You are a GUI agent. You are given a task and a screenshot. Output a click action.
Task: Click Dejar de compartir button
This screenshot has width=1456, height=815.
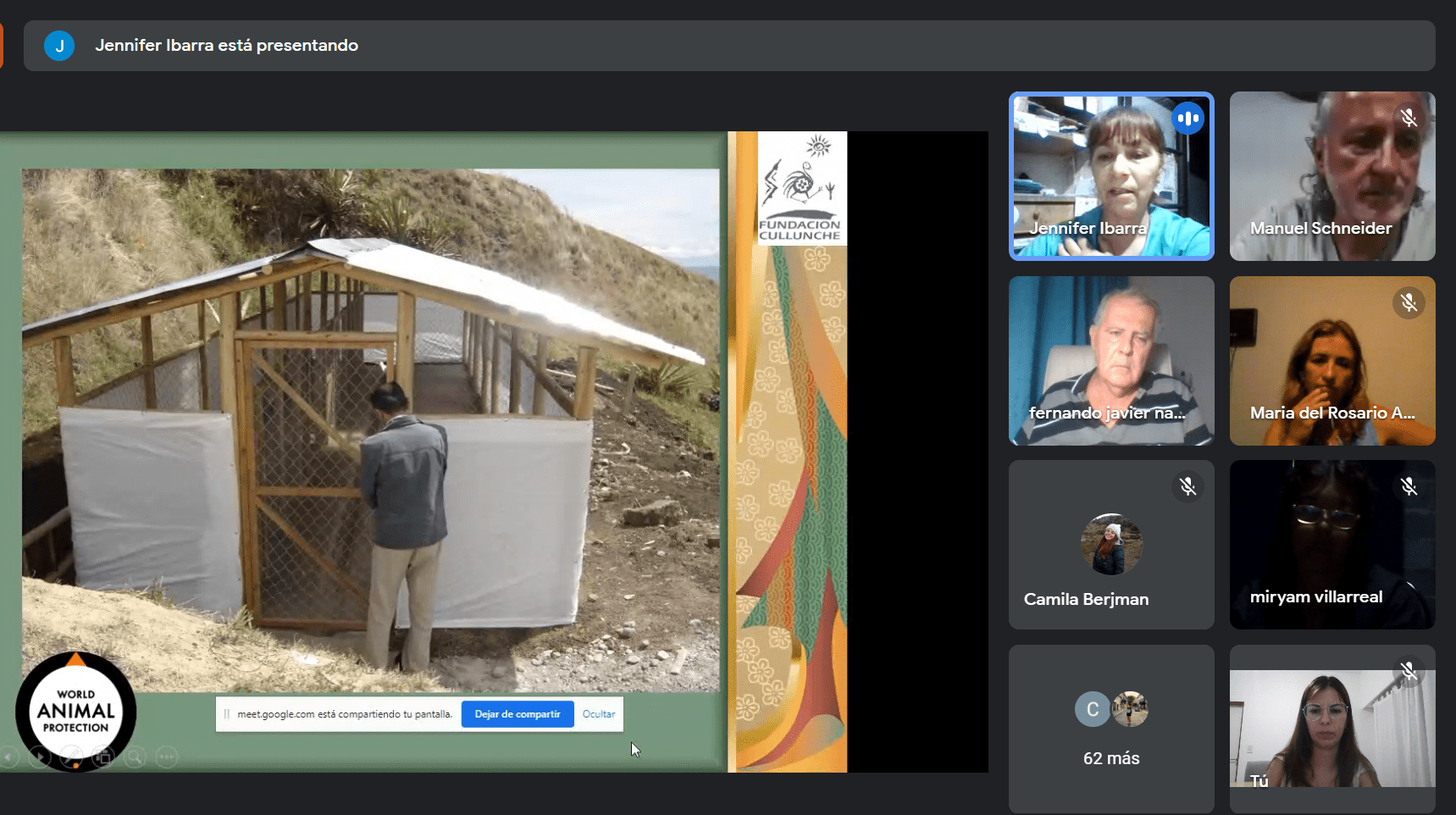[x=518, y=714]
